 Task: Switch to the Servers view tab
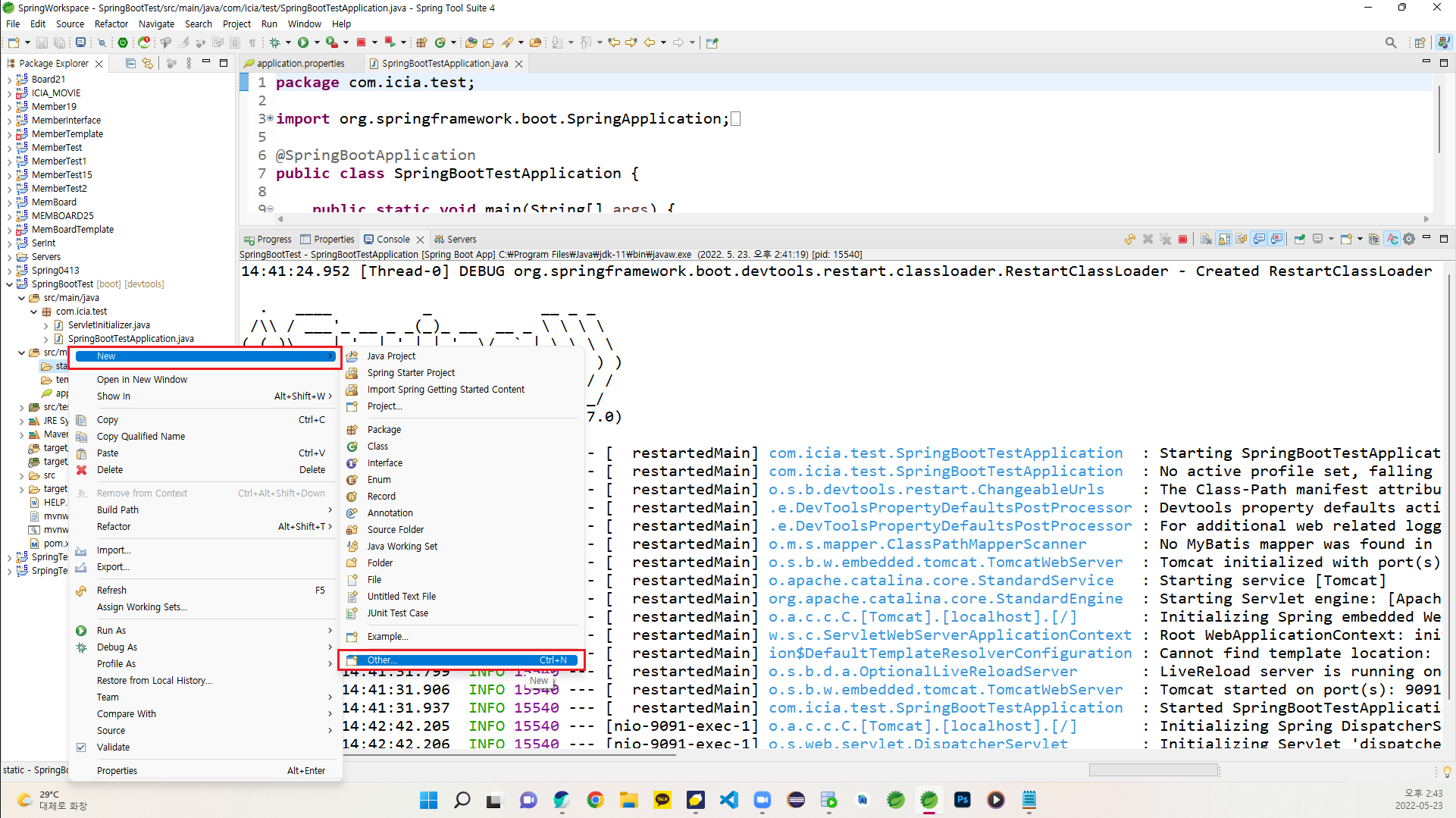455,240
